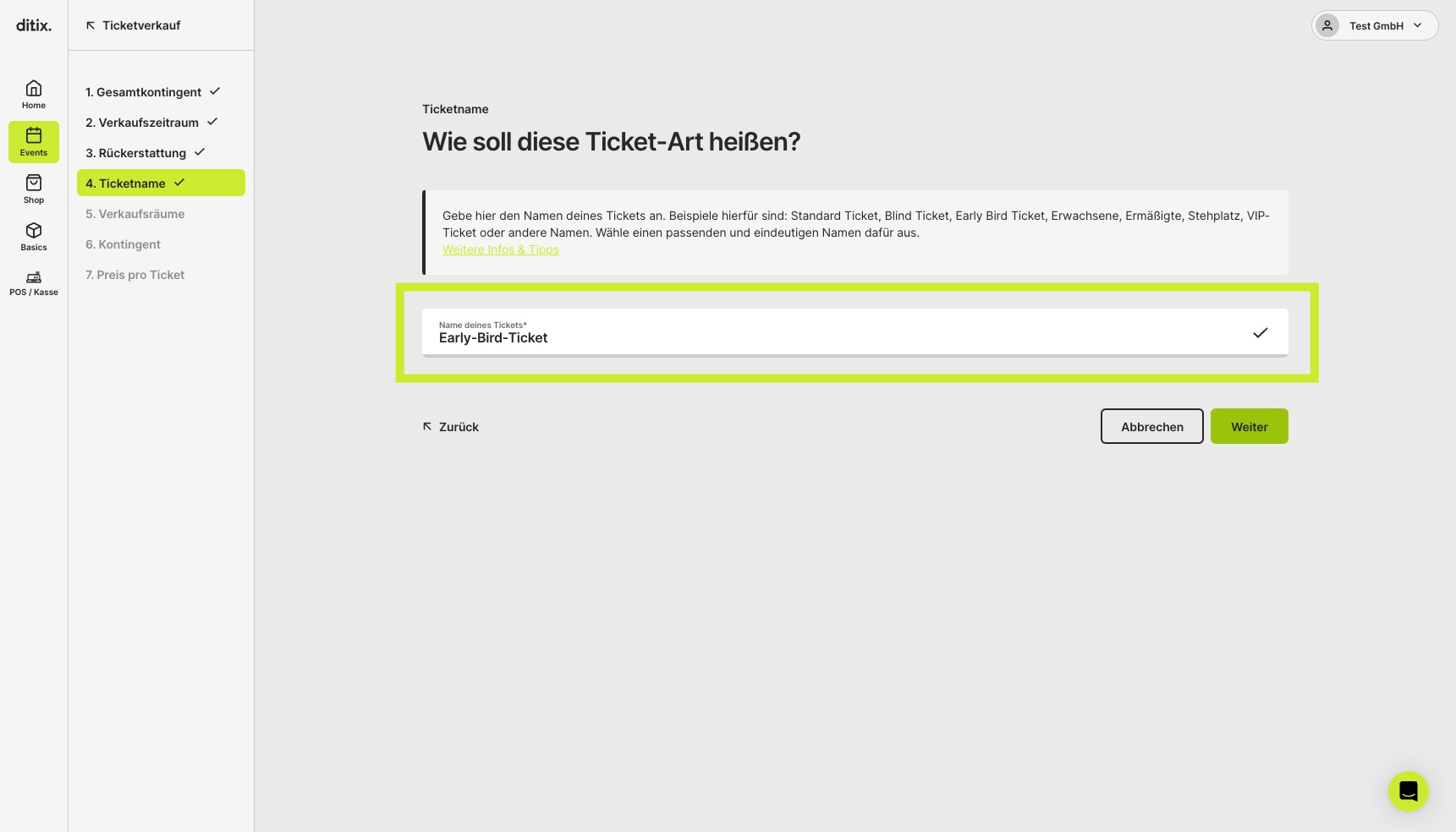This screenshot has height=832, width=1456.
Task: Select step 7. Preis pro Ticket
Action: (x=135, y=275)
